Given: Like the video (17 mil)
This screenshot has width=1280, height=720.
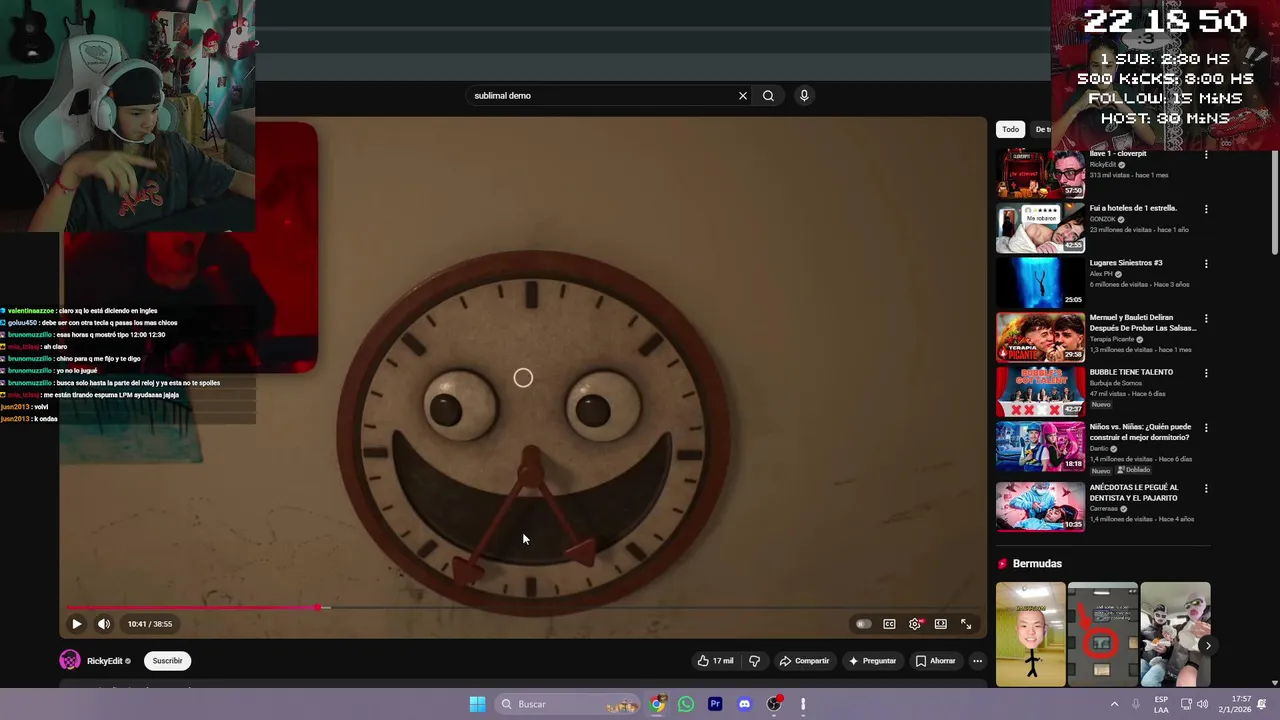Looking at the screenshot, I should [715, 661].
